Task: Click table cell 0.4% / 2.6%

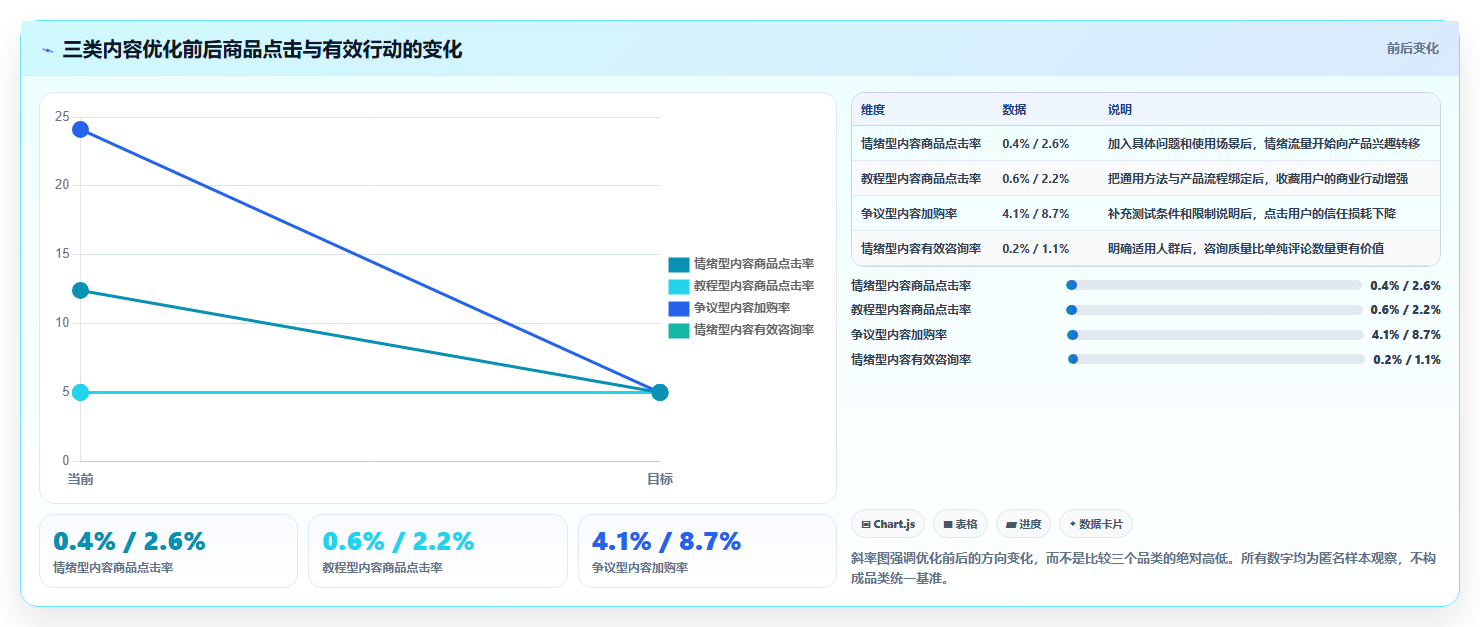Action: pyautogui.click(x=1035, y=144)
